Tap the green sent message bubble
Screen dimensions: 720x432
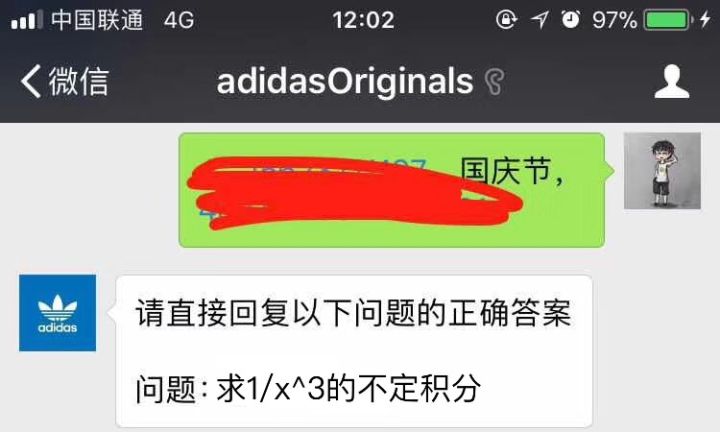[x=392, y=190]
